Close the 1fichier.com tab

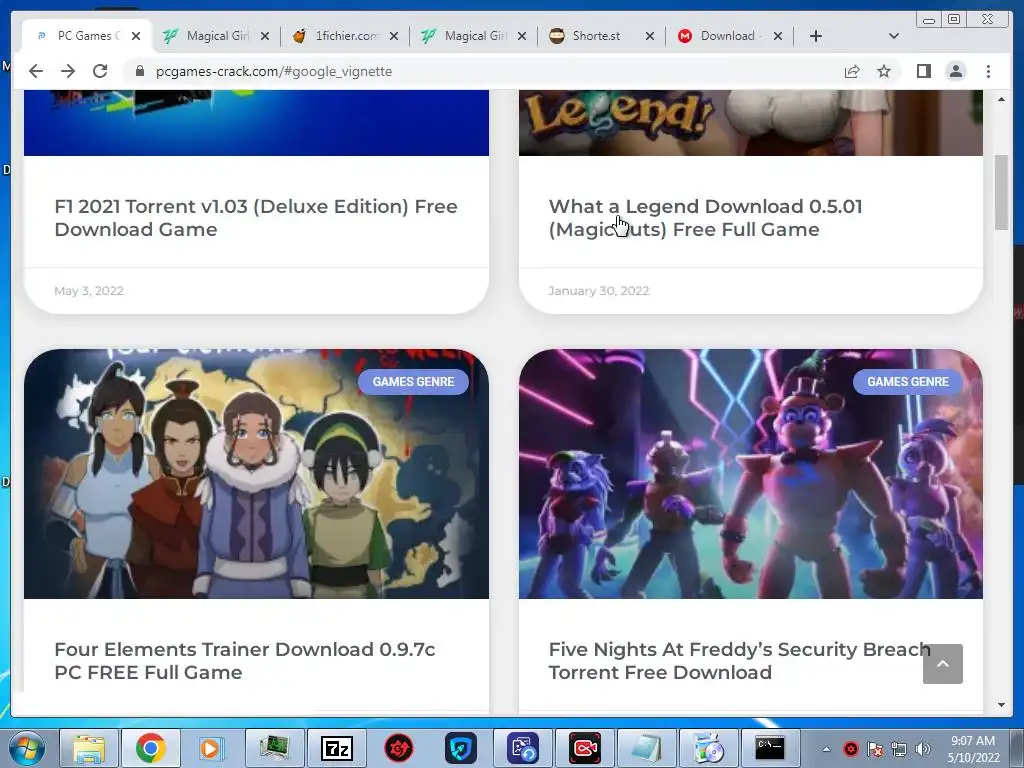click(394, 36)
